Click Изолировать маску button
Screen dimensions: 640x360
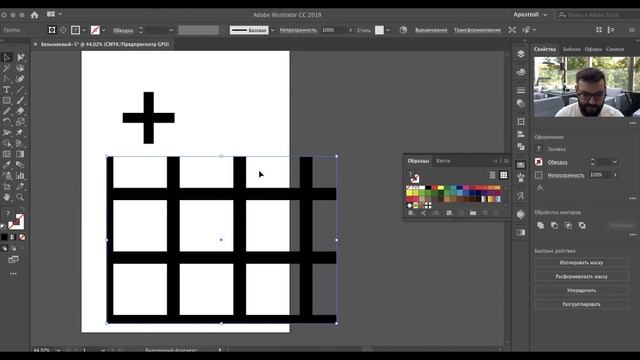point(581,262)
